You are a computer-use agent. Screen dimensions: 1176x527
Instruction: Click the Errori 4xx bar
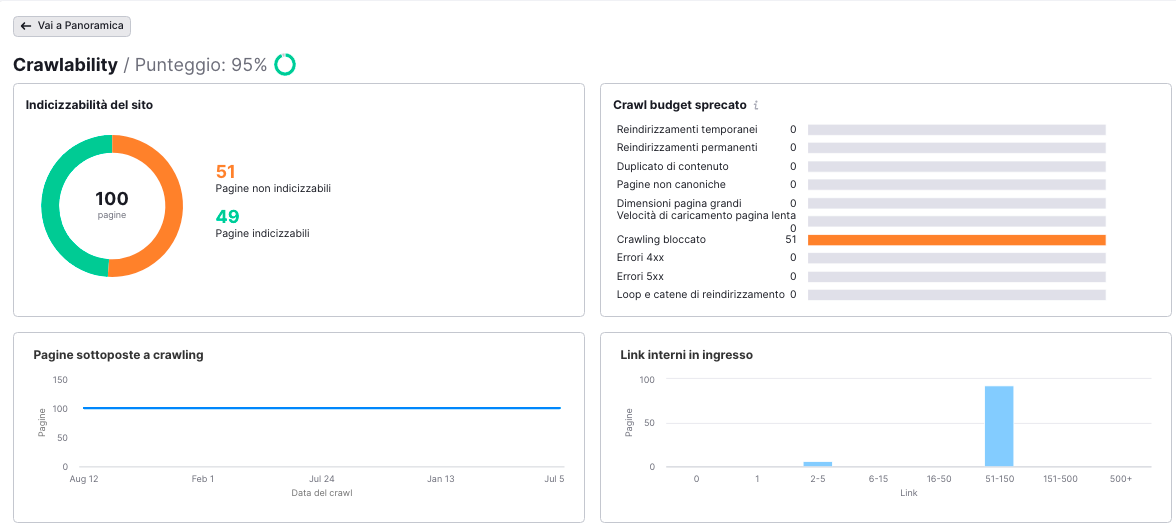click(x=955, y=258)
